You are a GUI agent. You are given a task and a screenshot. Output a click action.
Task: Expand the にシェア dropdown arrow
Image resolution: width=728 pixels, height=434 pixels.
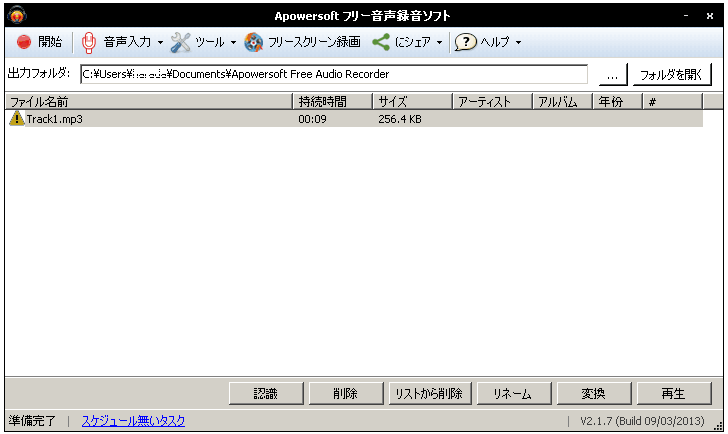pos(439,43)
